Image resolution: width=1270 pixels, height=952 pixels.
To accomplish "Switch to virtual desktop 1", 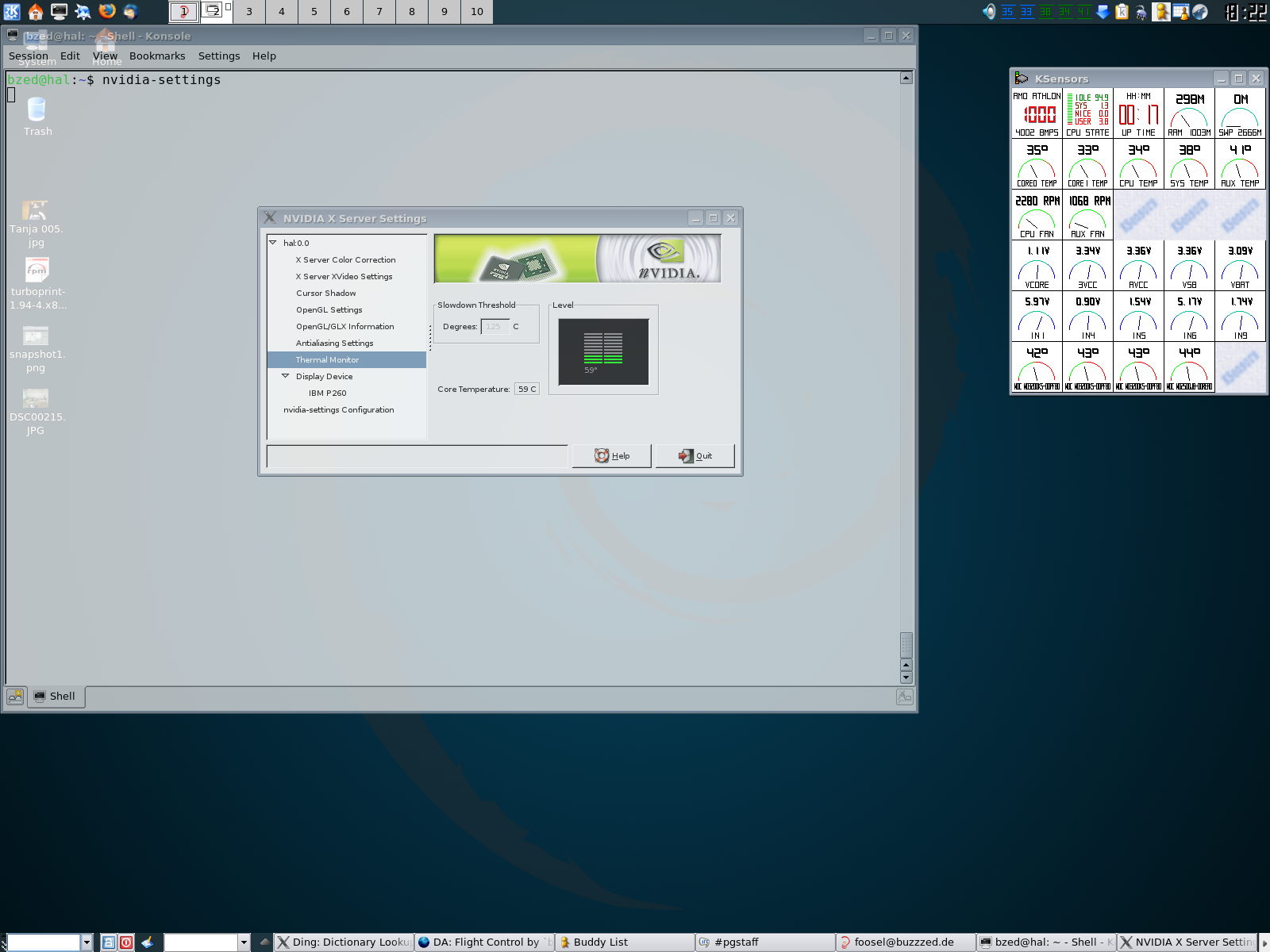I will 184,11.
